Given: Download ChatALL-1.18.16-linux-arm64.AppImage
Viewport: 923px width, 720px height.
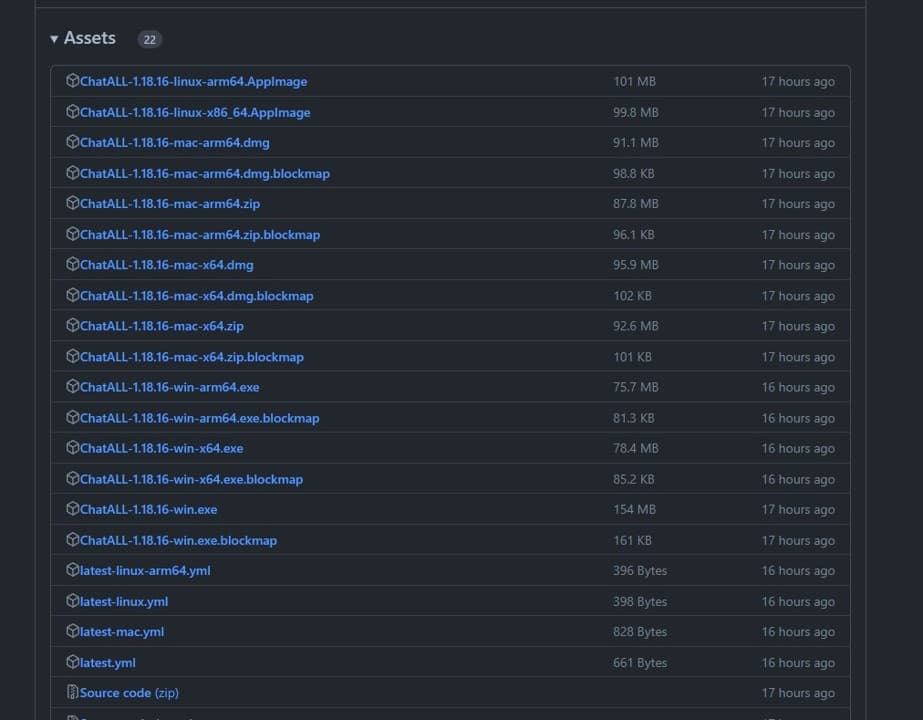Looking at the screenshot, I should (193, 82).
